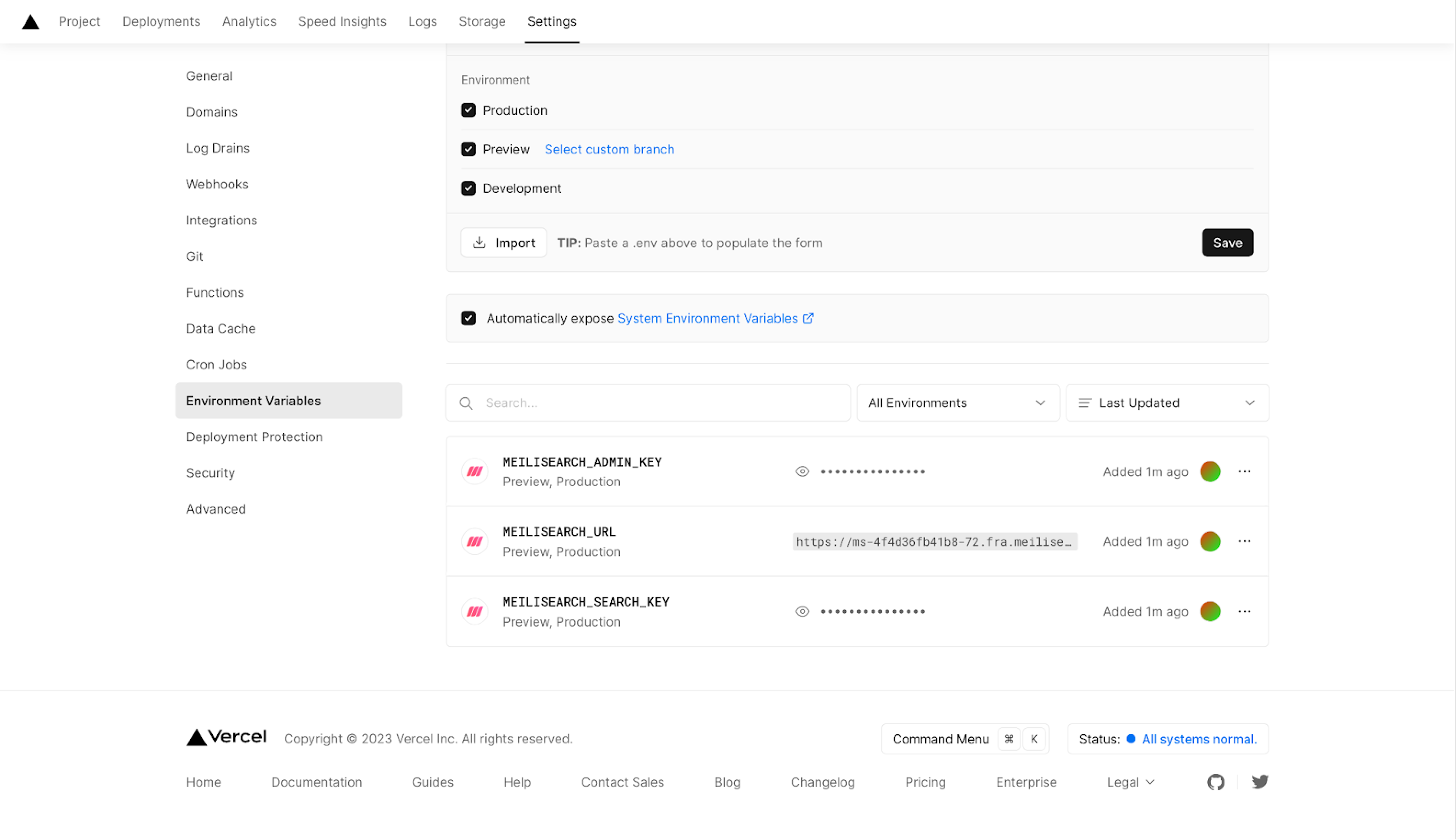
Task: Open the Last Updated sort dropdown
Action: pyautogui.click(x=1166, y=403)
